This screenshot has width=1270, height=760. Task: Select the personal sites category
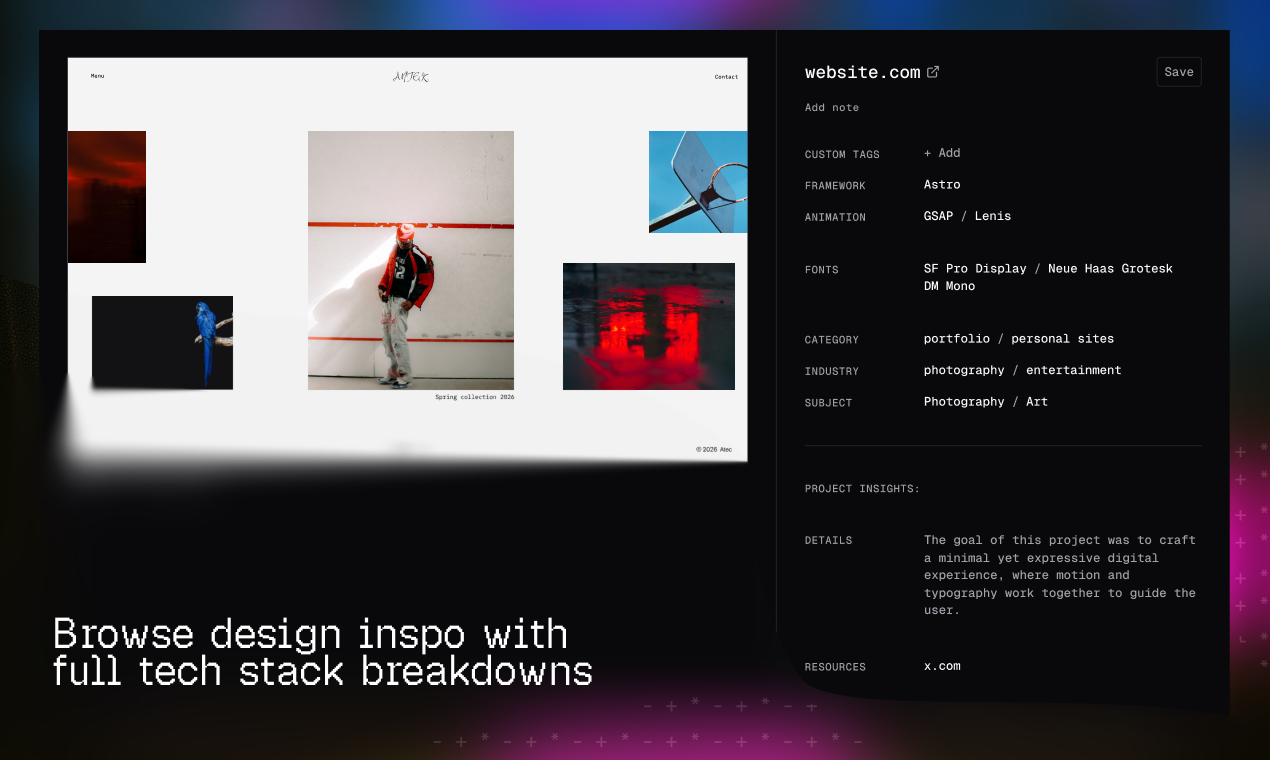point(1062,338)
